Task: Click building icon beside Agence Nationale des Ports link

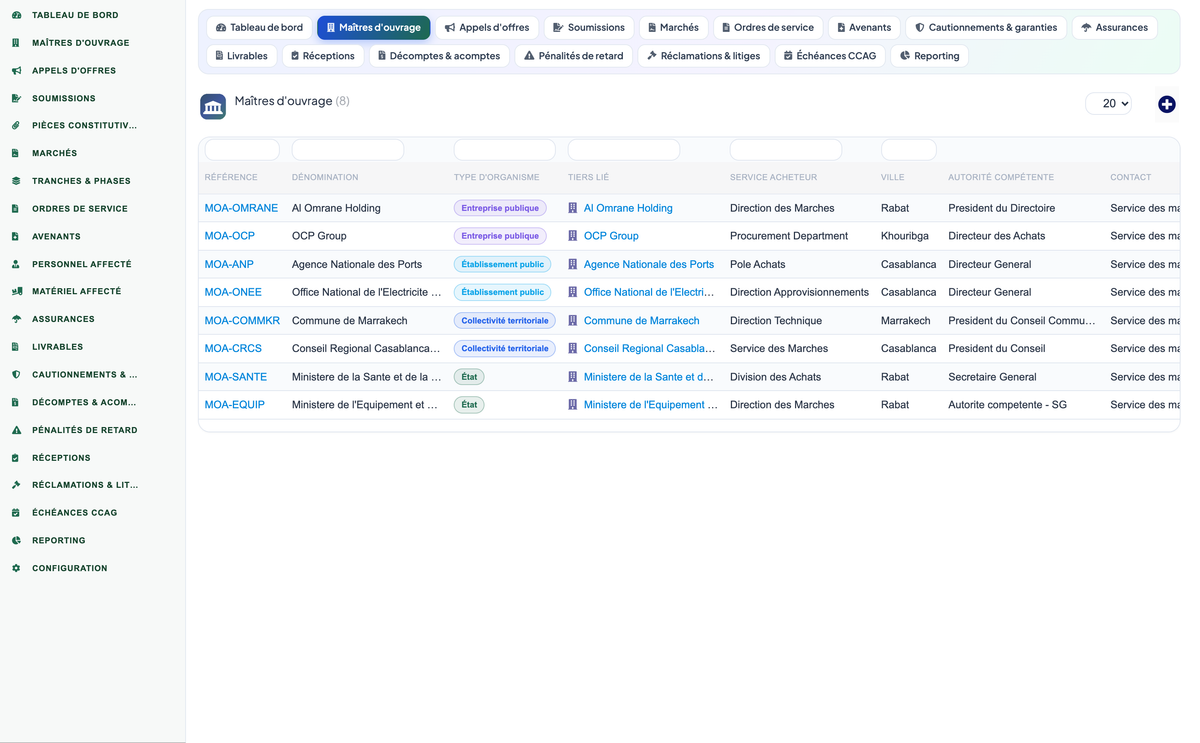Action: (x=573, y=264)
